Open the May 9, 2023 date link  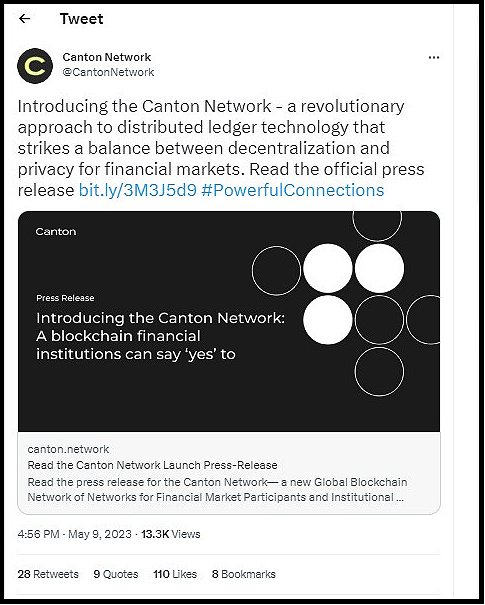(x=100, y=534)
